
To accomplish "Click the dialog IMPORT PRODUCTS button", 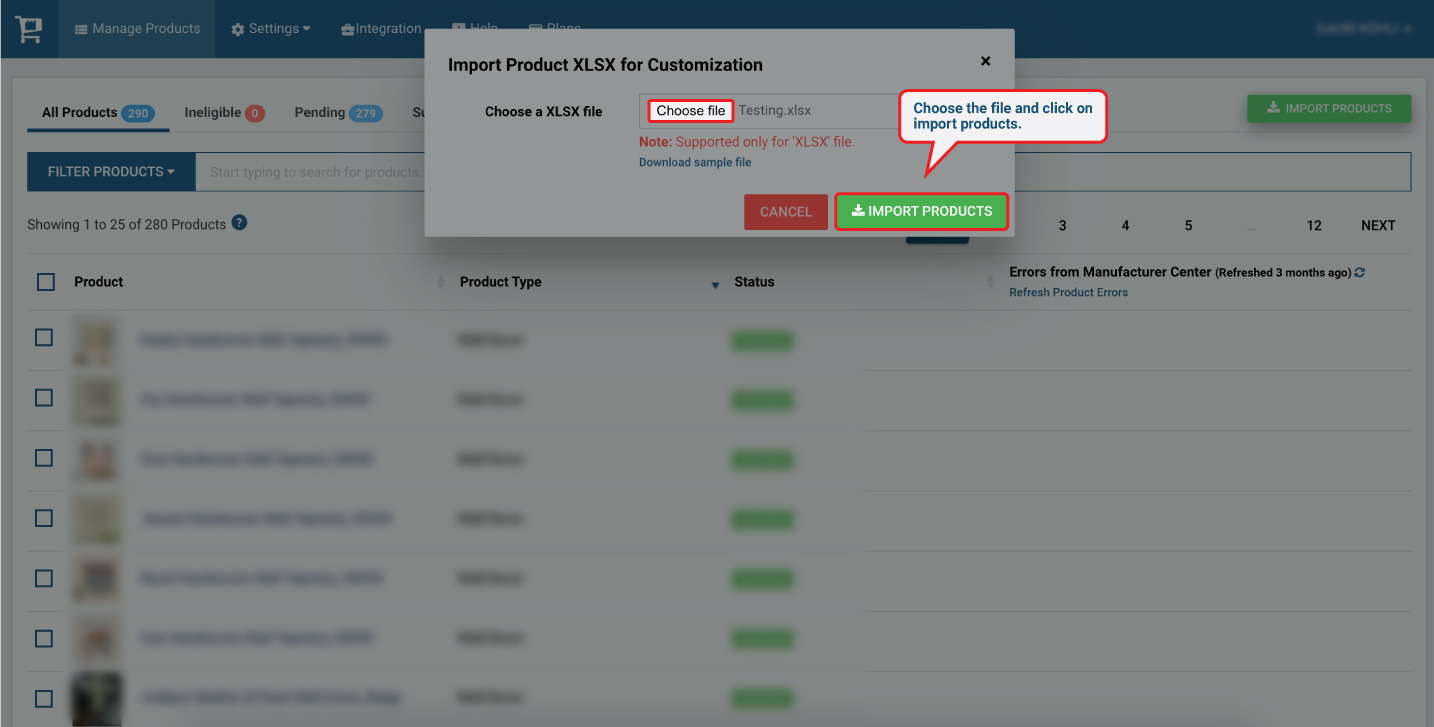I will pos(921,211).
